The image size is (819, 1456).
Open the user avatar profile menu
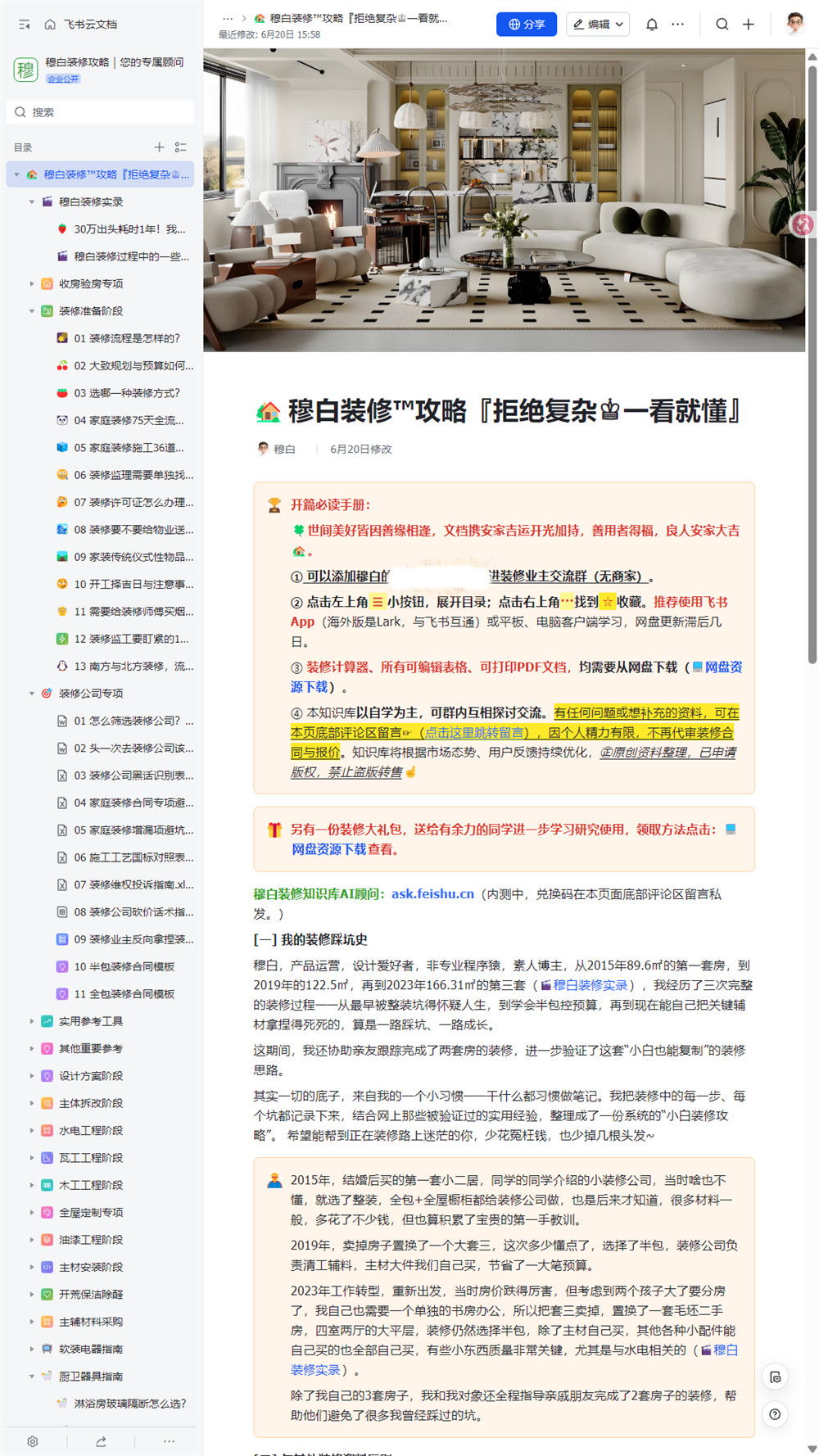[x=794, y=24]
